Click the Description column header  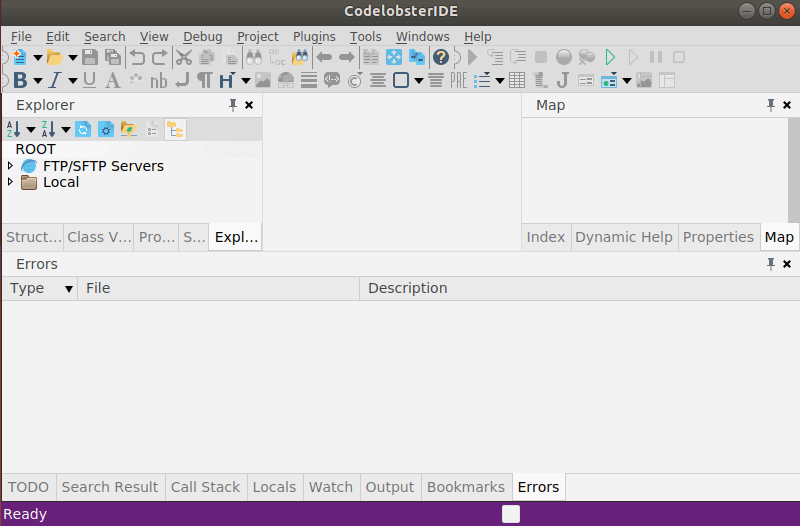pos(579,288)
